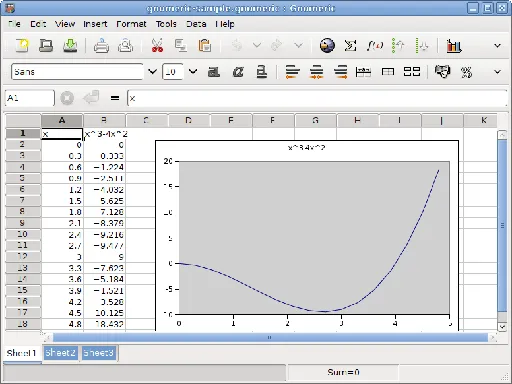Click the formula entry field
This screenshot has height=384, width=512.
317,98
